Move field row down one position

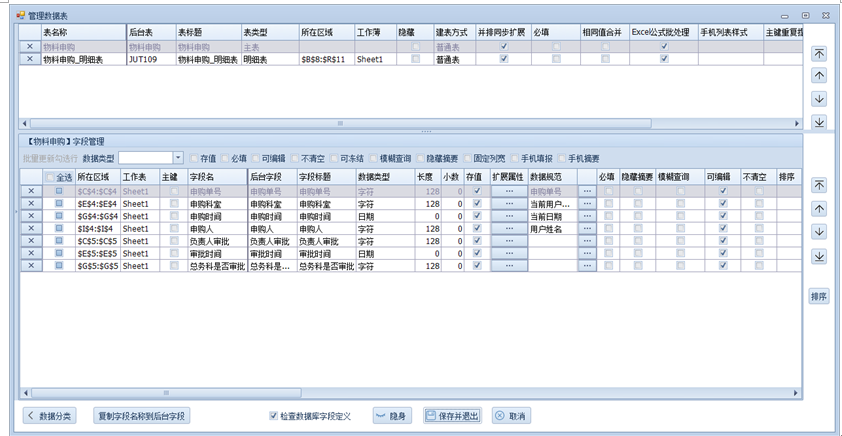(x=819, y=232)
